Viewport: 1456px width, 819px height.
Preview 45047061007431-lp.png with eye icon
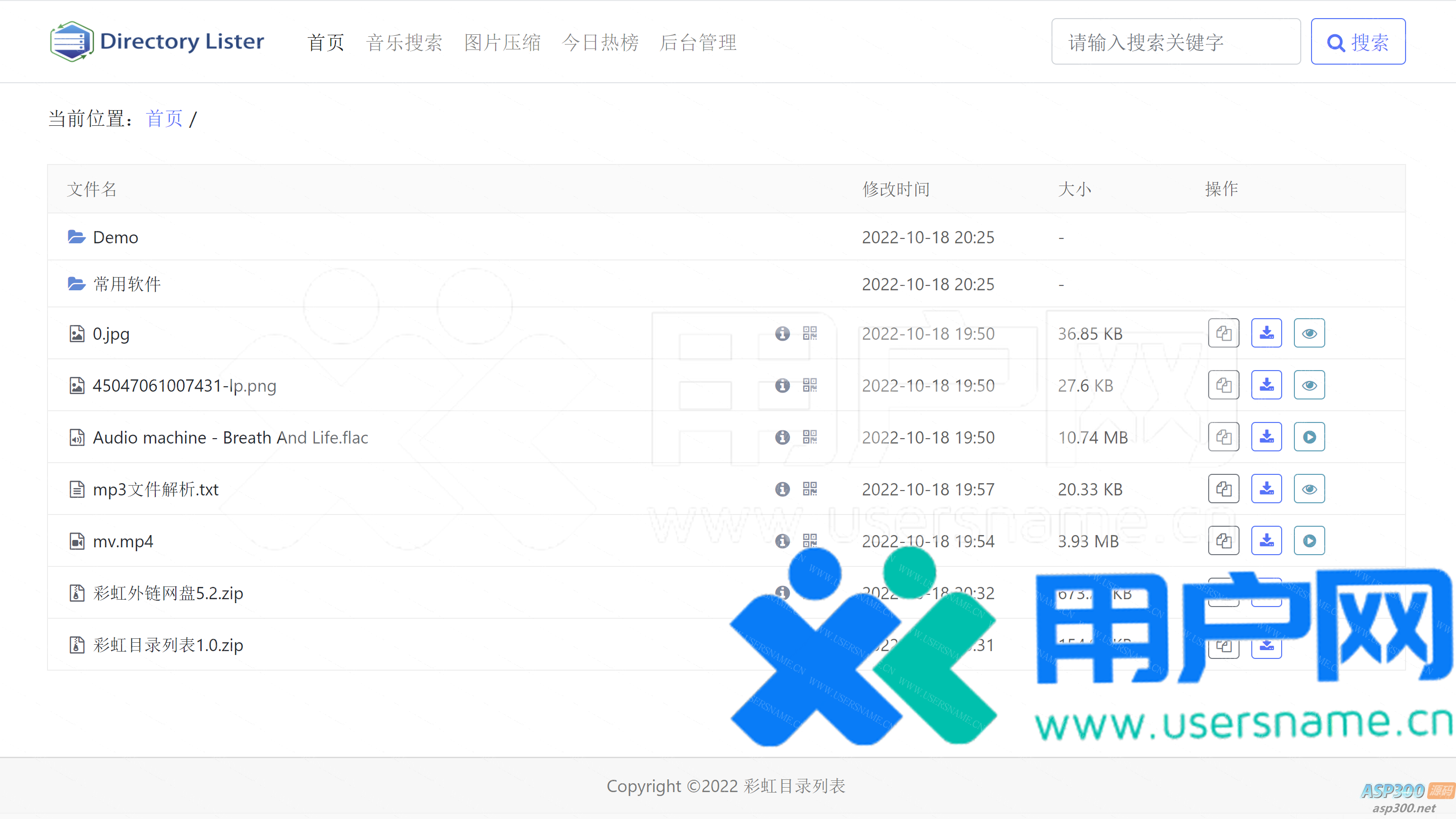click(x=1310, y=385)
